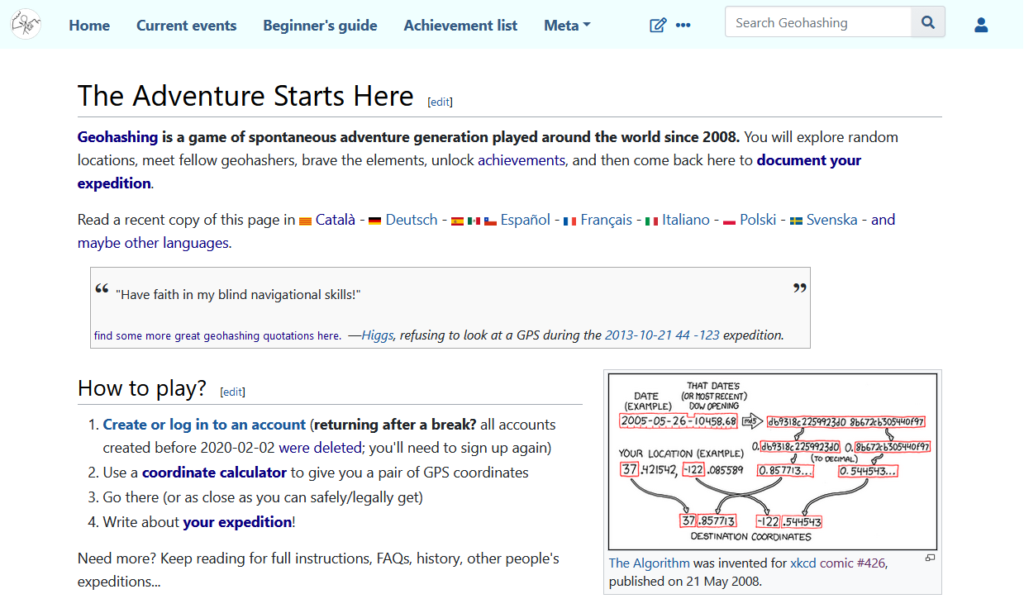Click the French flag beside Français

[568, 219]
